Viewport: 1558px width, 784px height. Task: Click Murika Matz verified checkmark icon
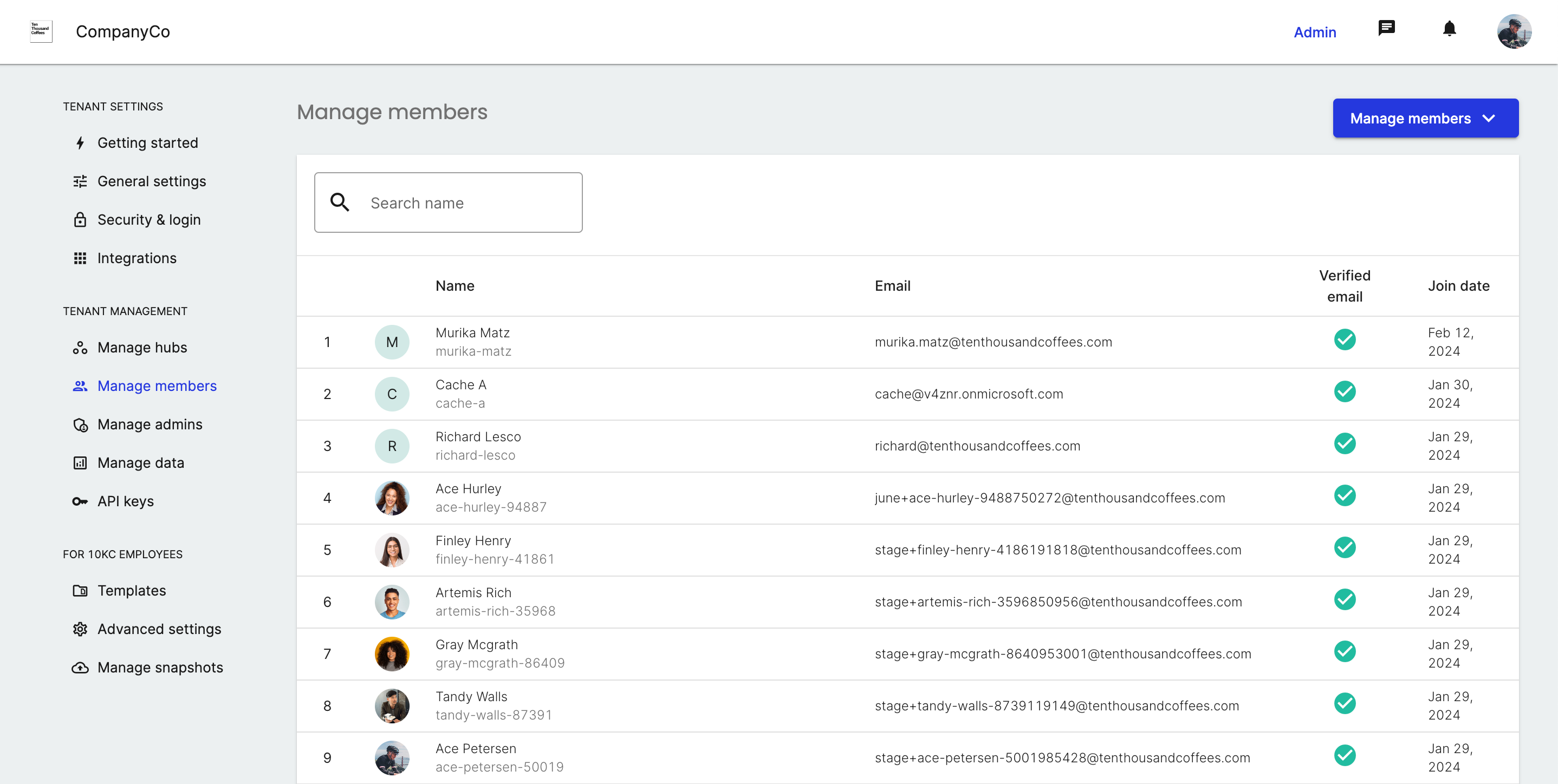(1345, 339)
